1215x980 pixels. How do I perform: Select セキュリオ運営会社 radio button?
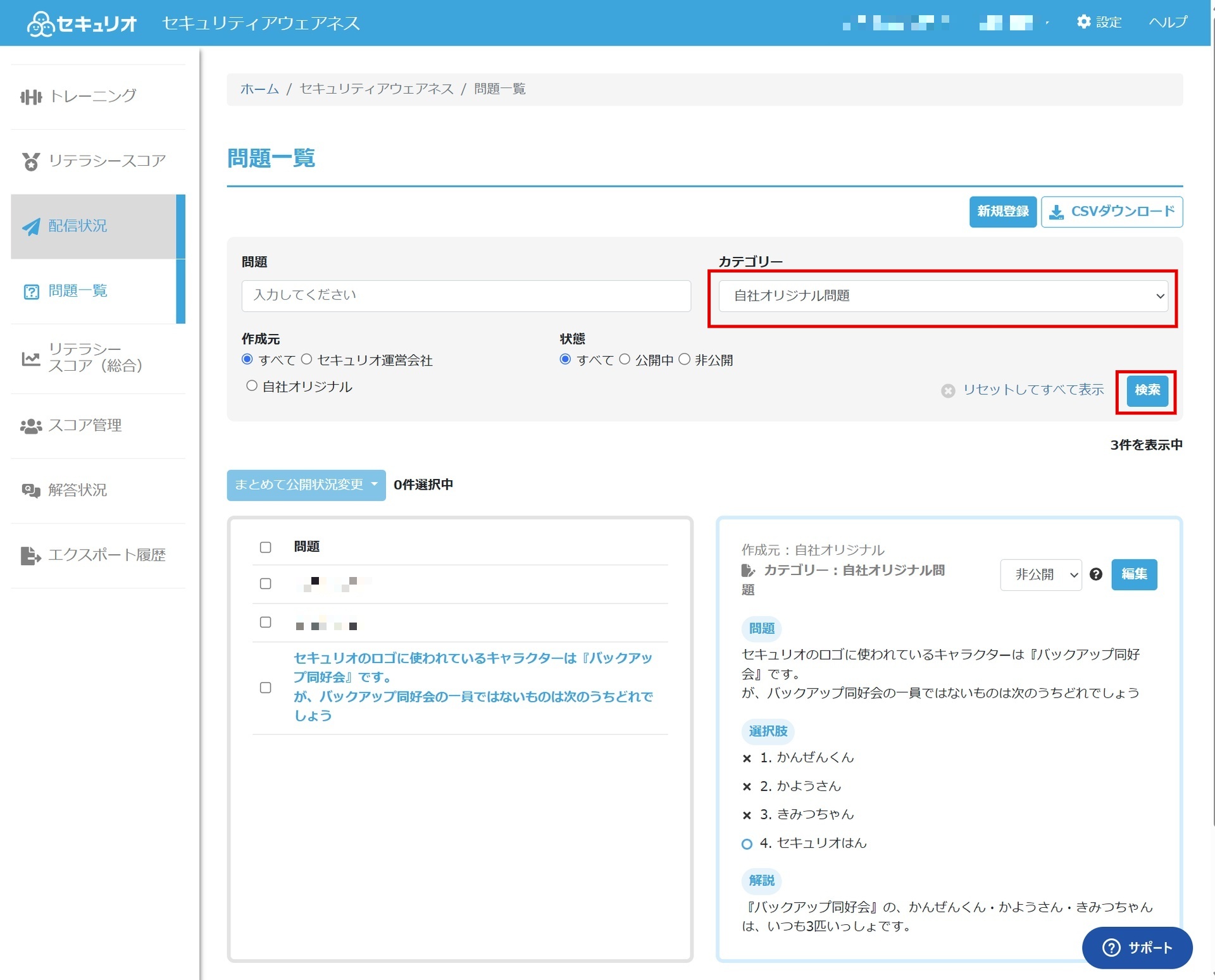click(x=306, y=359)
